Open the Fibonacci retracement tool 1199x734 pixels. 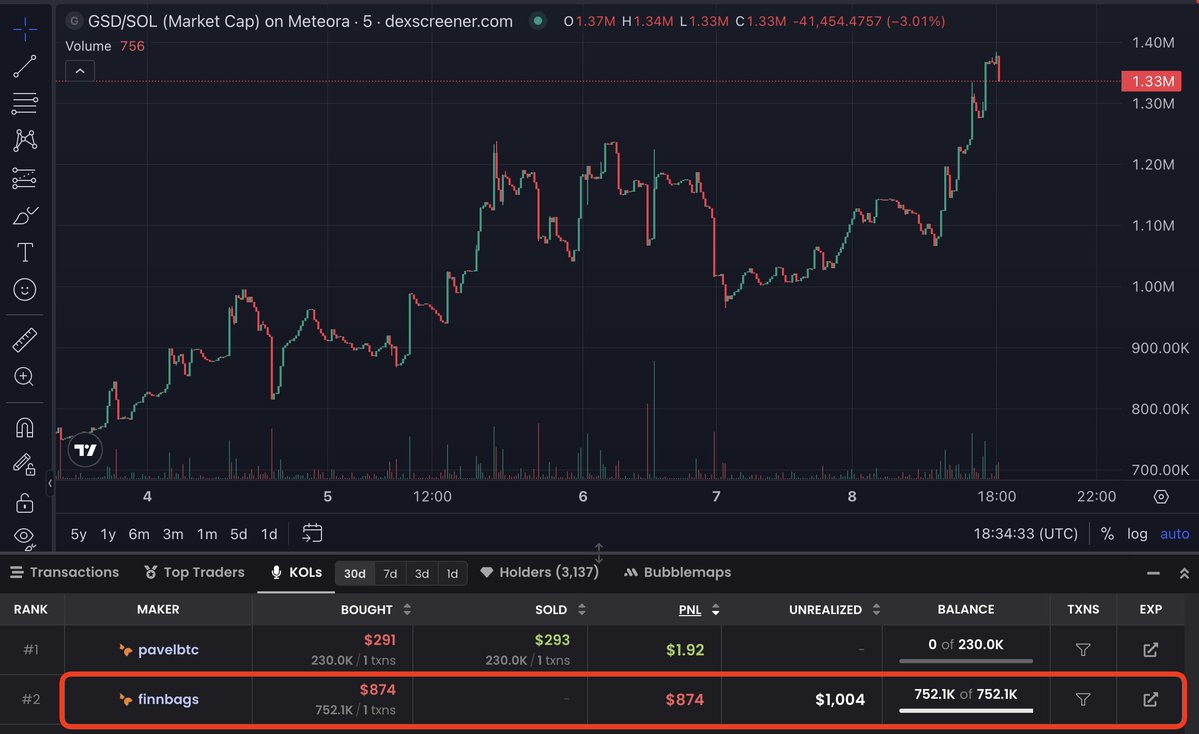coord(24,103)
